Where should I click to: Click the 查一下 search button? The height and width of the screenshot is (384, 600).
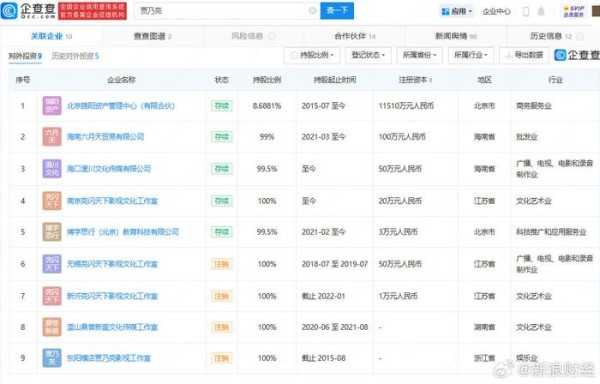(337, 11)
